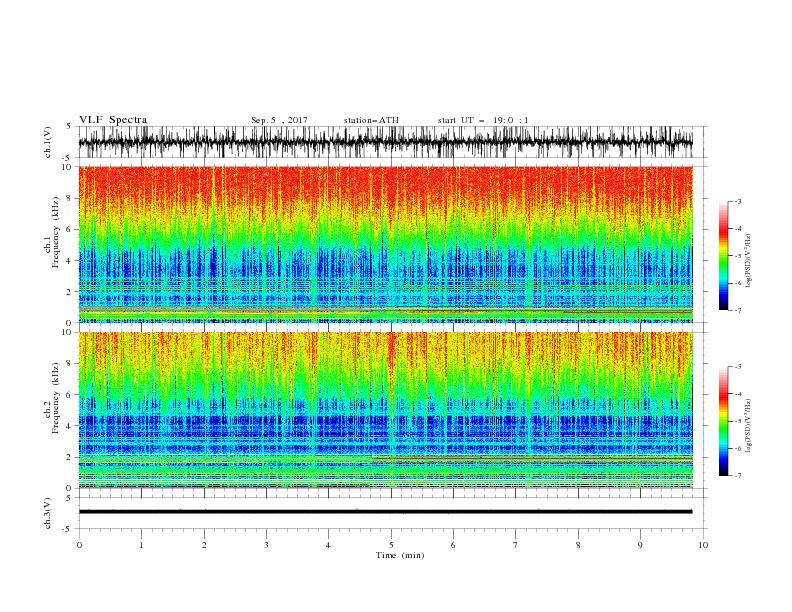Click the '2' frequency tick of ch.2 spectrogram
The height and width of the screenshot is (612, 792).
point(70,457)
